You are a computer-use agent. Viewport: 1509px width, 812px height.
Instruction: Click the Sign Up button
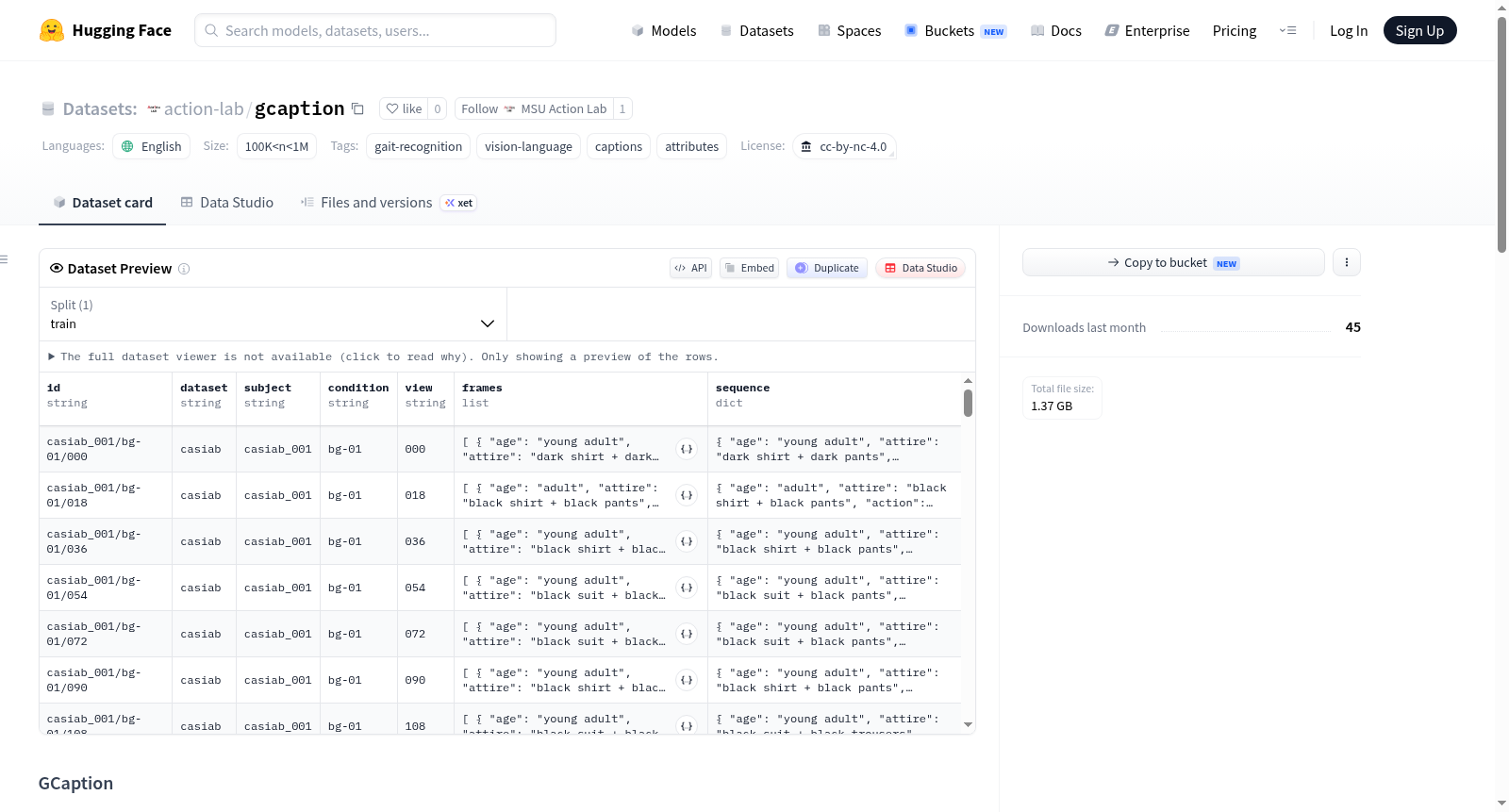tap(1419, 30)
